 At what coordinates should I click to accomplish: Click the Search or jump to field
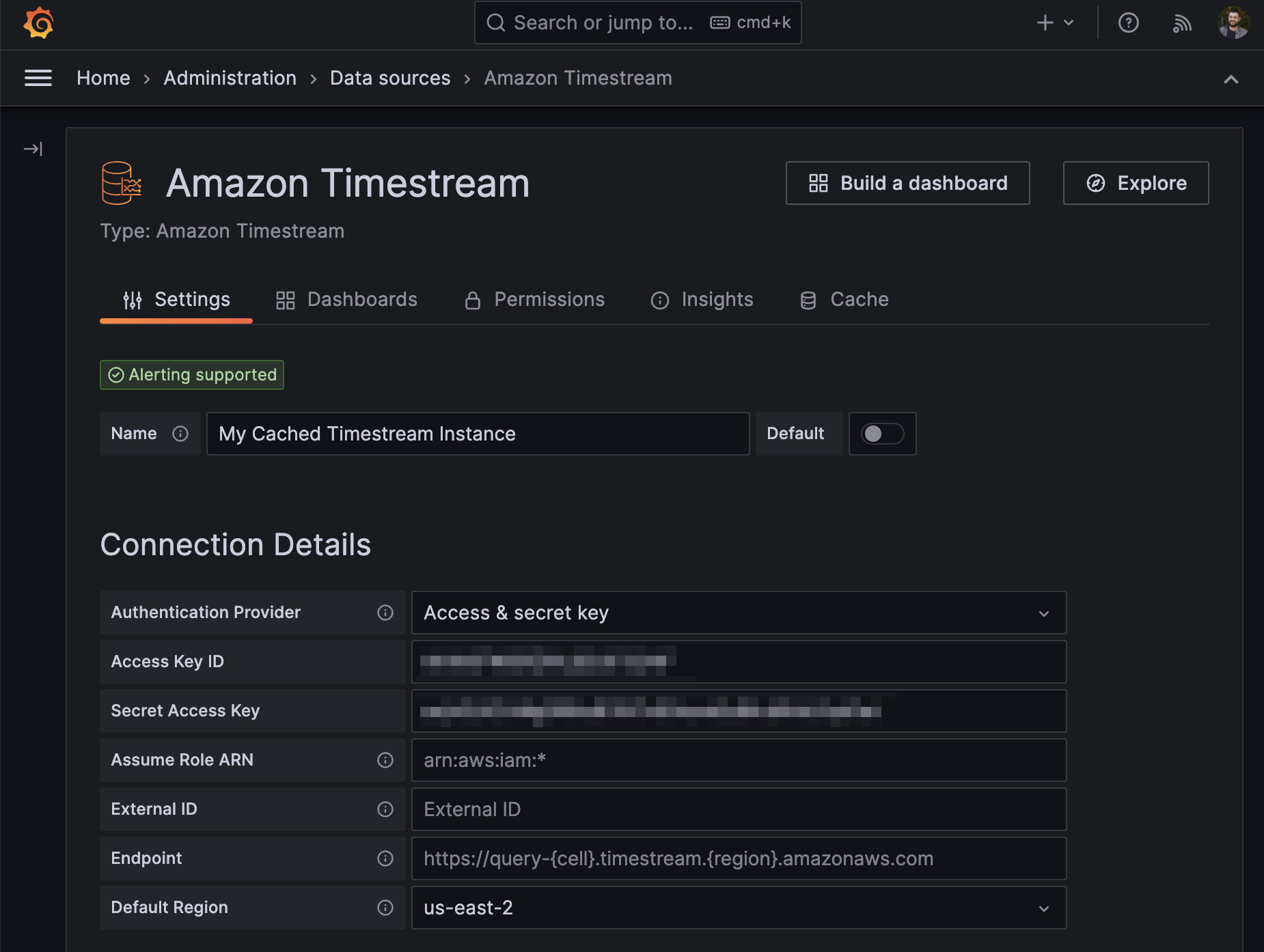click(637, 23)
